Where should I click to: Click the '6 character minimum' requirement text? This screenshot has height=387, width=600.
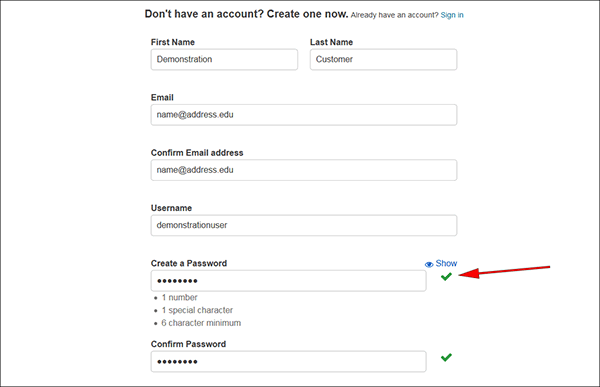click(x=201, y=323)
